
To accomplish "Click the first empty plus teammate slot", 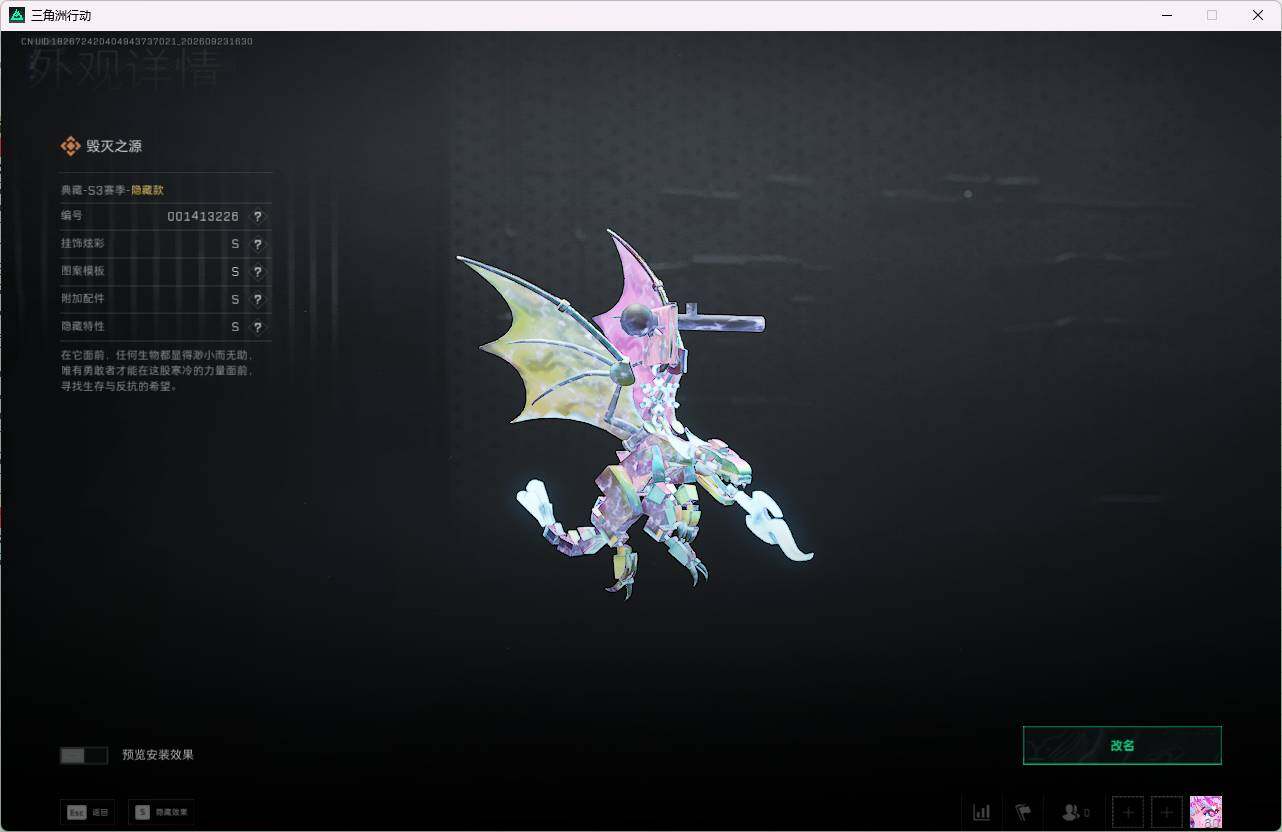I will tap(1128, 812).
